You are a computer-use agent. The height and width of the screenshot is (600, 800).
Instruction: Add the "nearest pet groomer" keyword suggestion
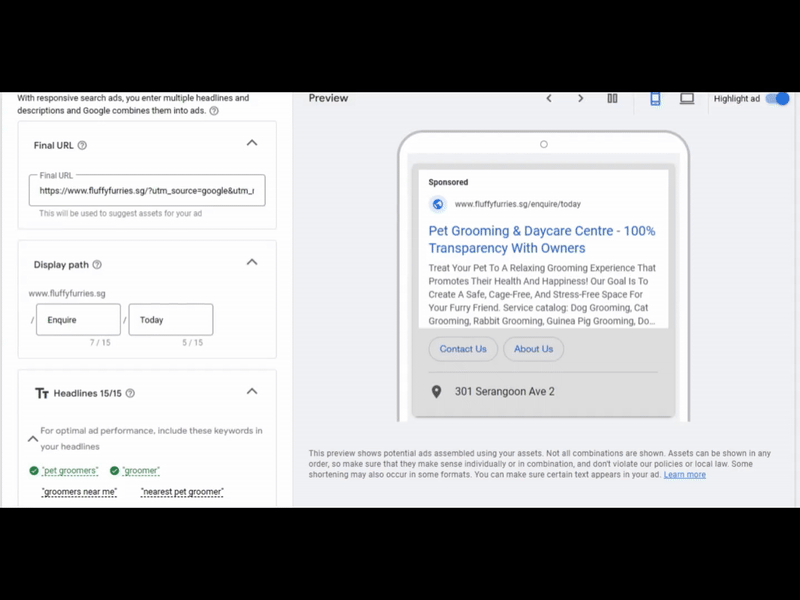click(x=182, y=492)
